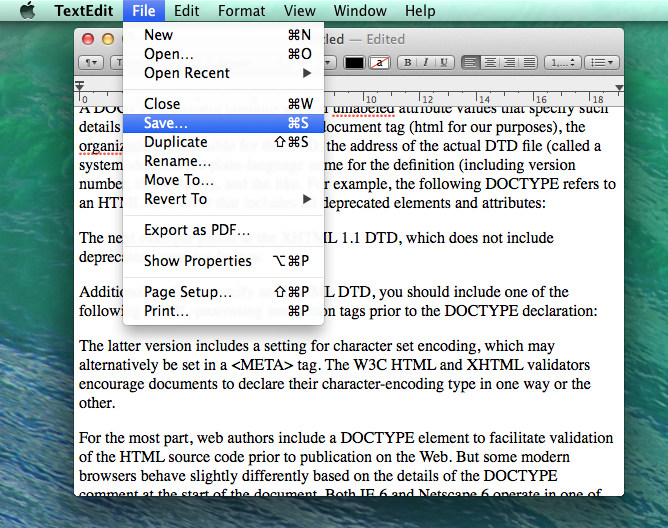The image size is (668, 528).
Task: Open the TextEdit application menu
Action: coord(84,10)
